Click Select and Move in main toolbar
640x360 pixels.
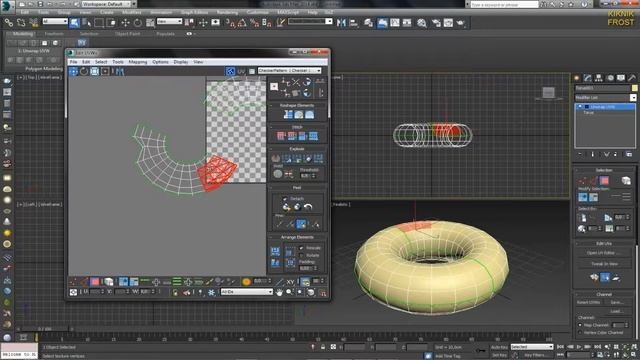click(x=125, y=23)
